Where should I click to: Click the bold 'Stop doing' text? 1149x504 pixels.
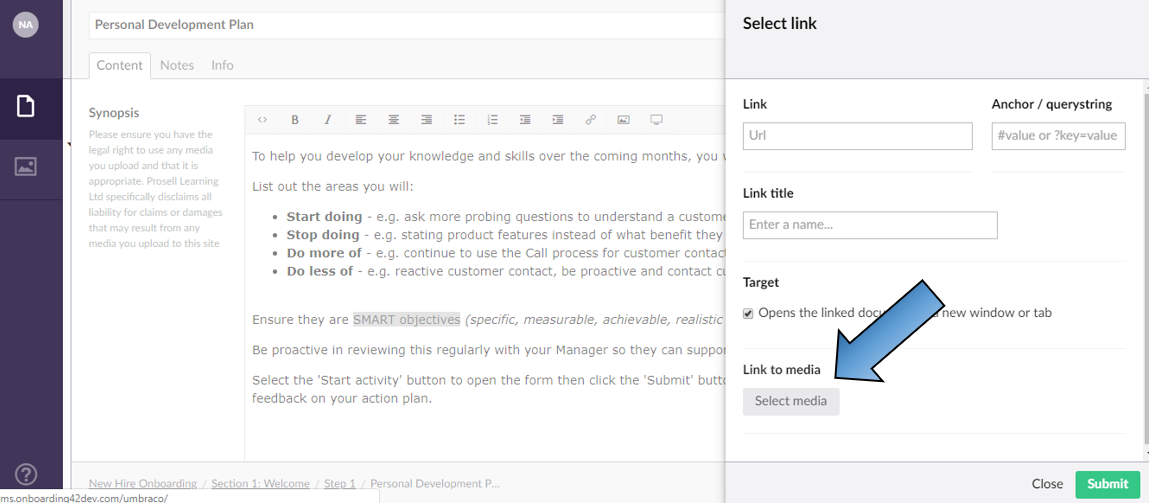pos(322,235)
